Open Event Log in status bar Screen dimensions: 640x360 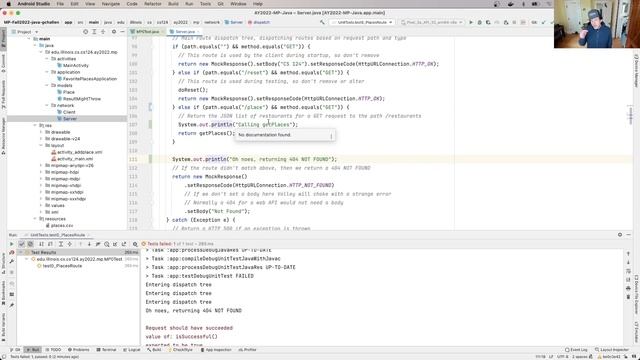(576, 350)
